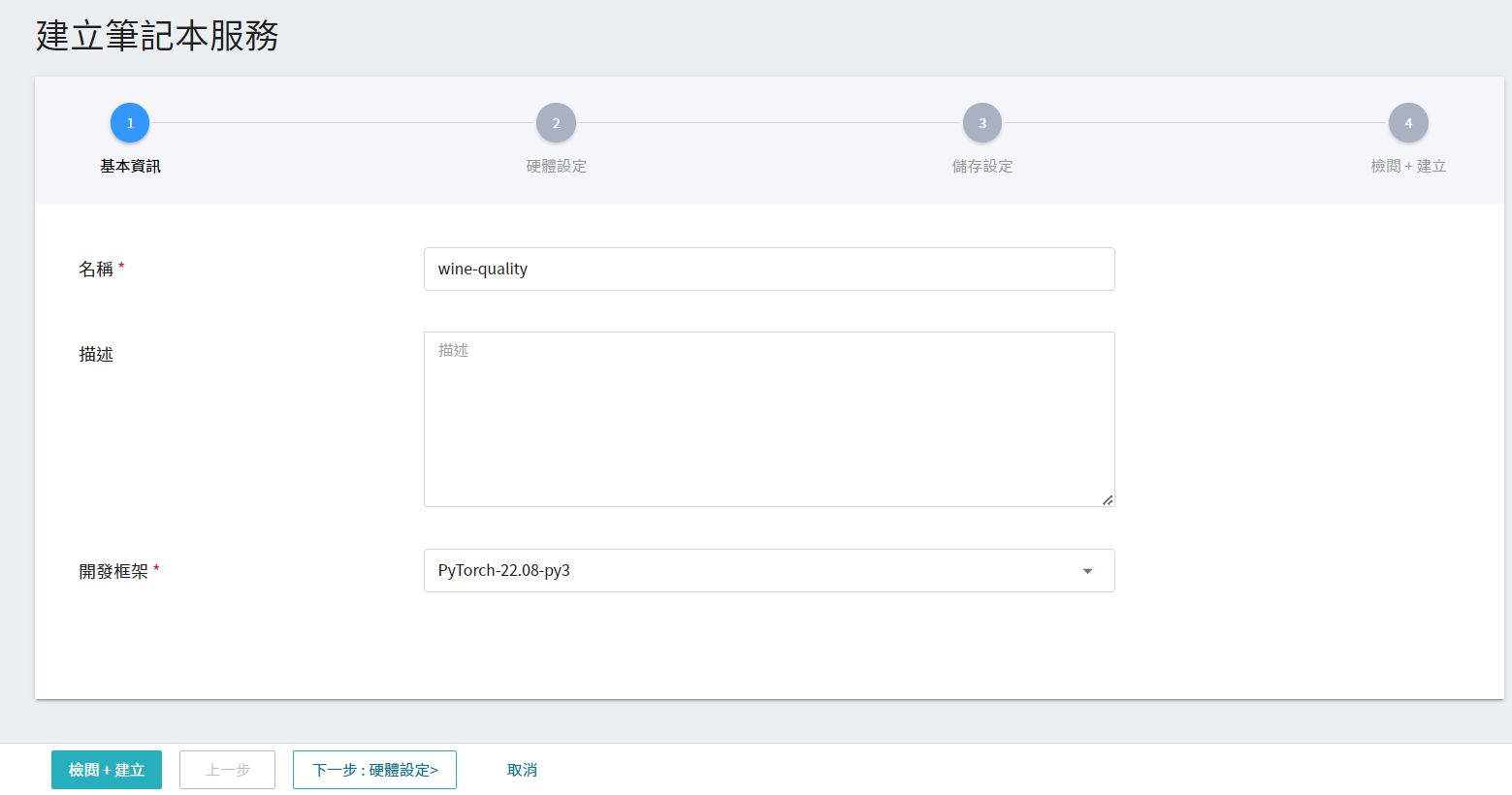The width and height of the screenshot is (1512, 795).
Task: Proceed with 下一步：硬體設定 button
Action: (x=374, y=770)
